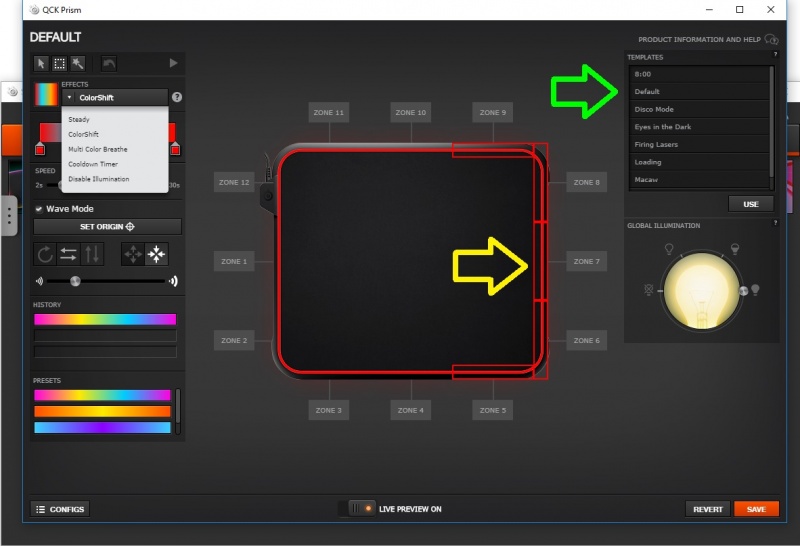Select the ZONE 8 label
Image resolution: width=800 pixels, height=546 pixels.
point(586,182)
